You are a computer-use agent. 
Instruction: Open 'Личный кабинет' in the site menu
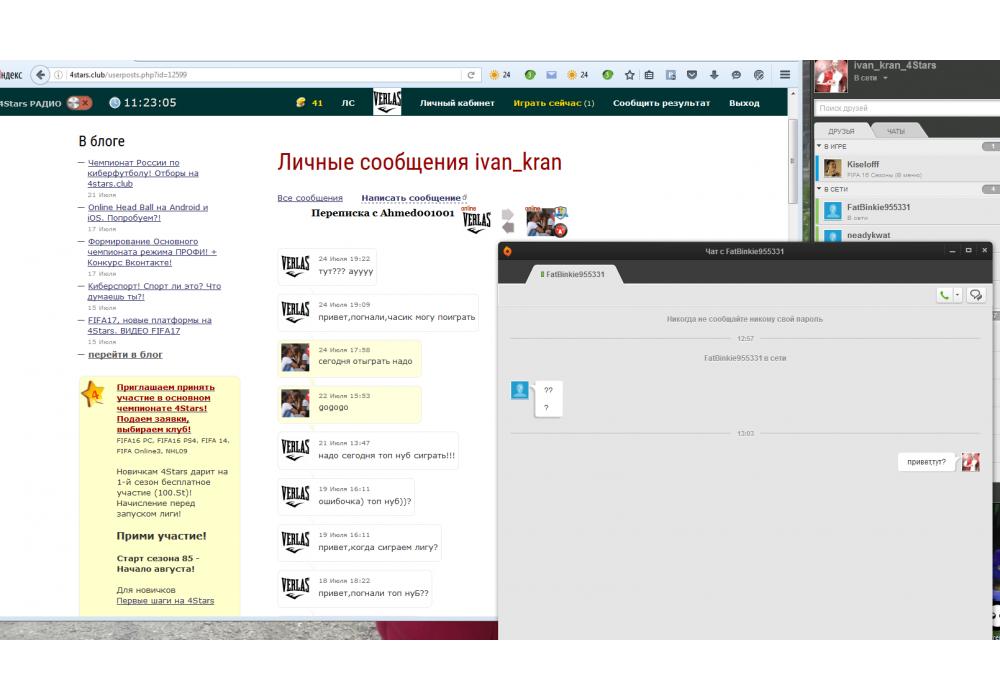pyautogui.click(x=457, y=103)
